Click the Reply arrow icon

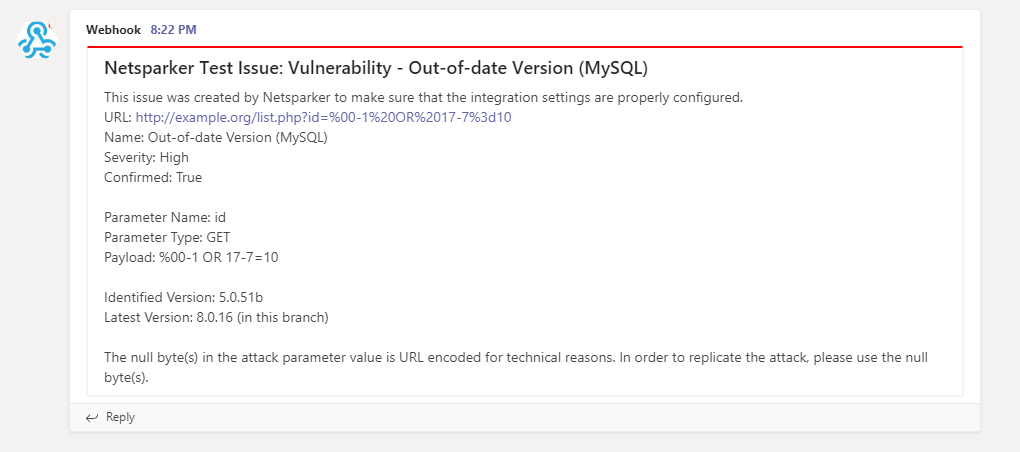click(92, 417)
